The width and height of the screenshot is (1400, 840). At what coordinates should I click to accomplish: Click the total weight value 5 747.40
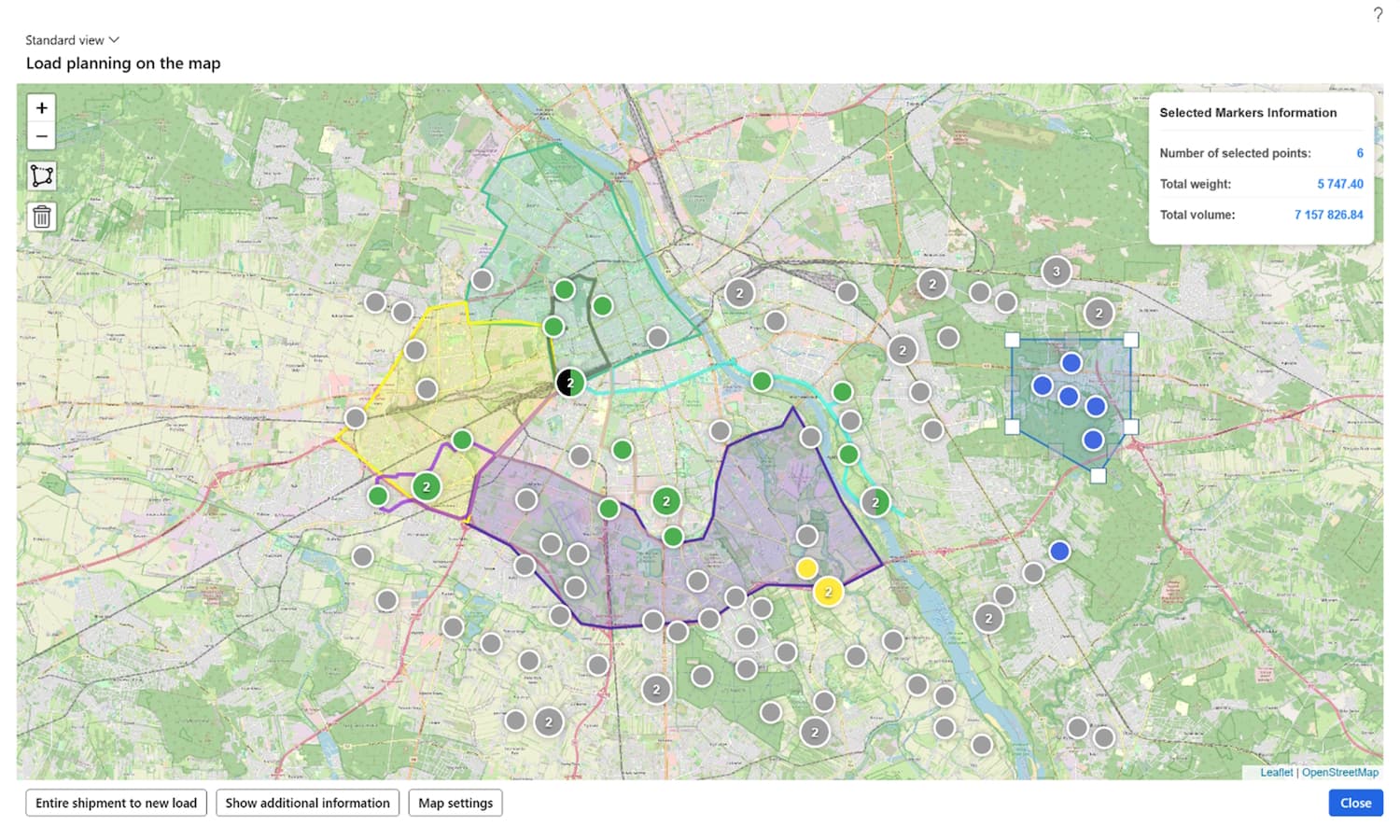(x=1339, y=184)
